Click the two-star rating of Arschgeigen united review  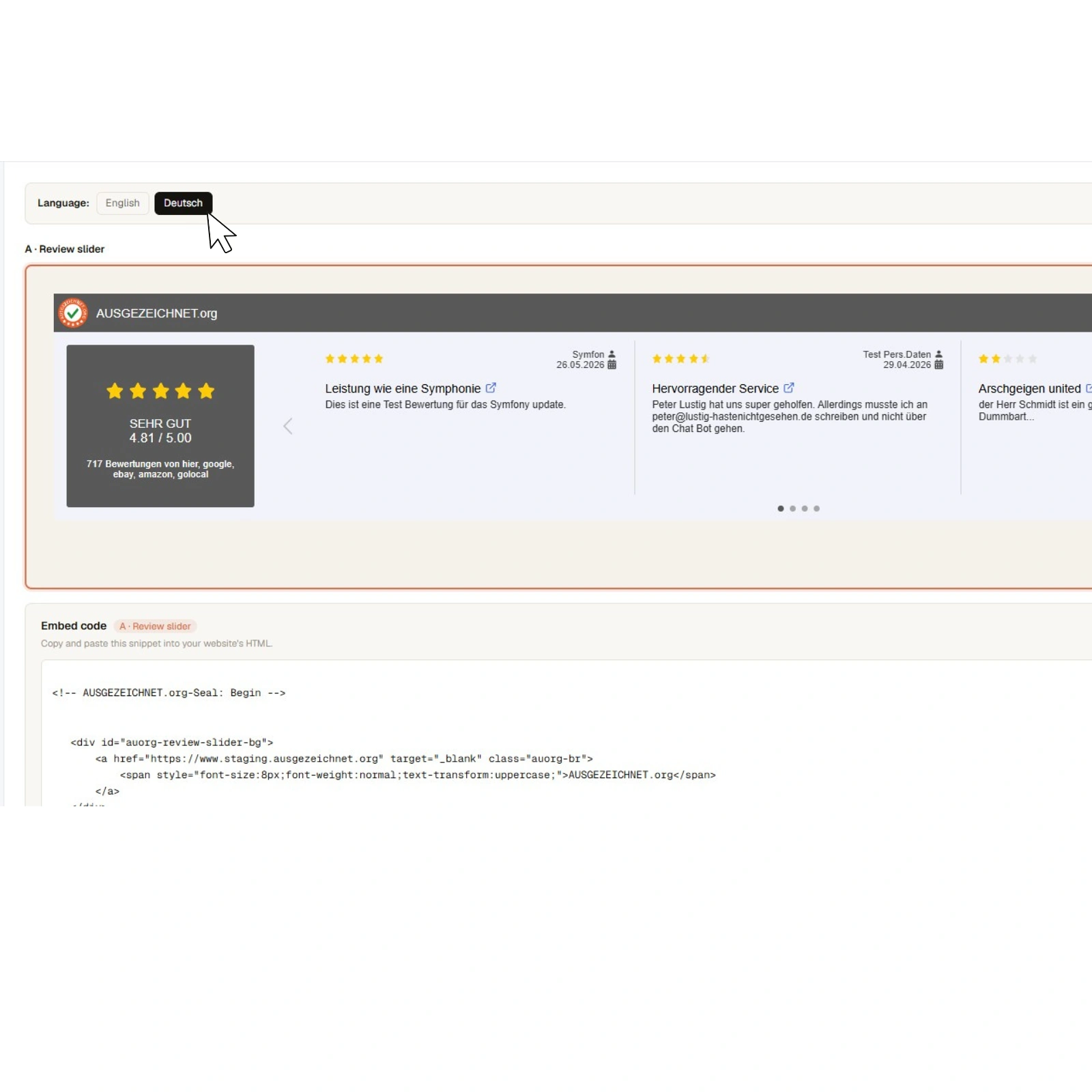click(1008, 359)
